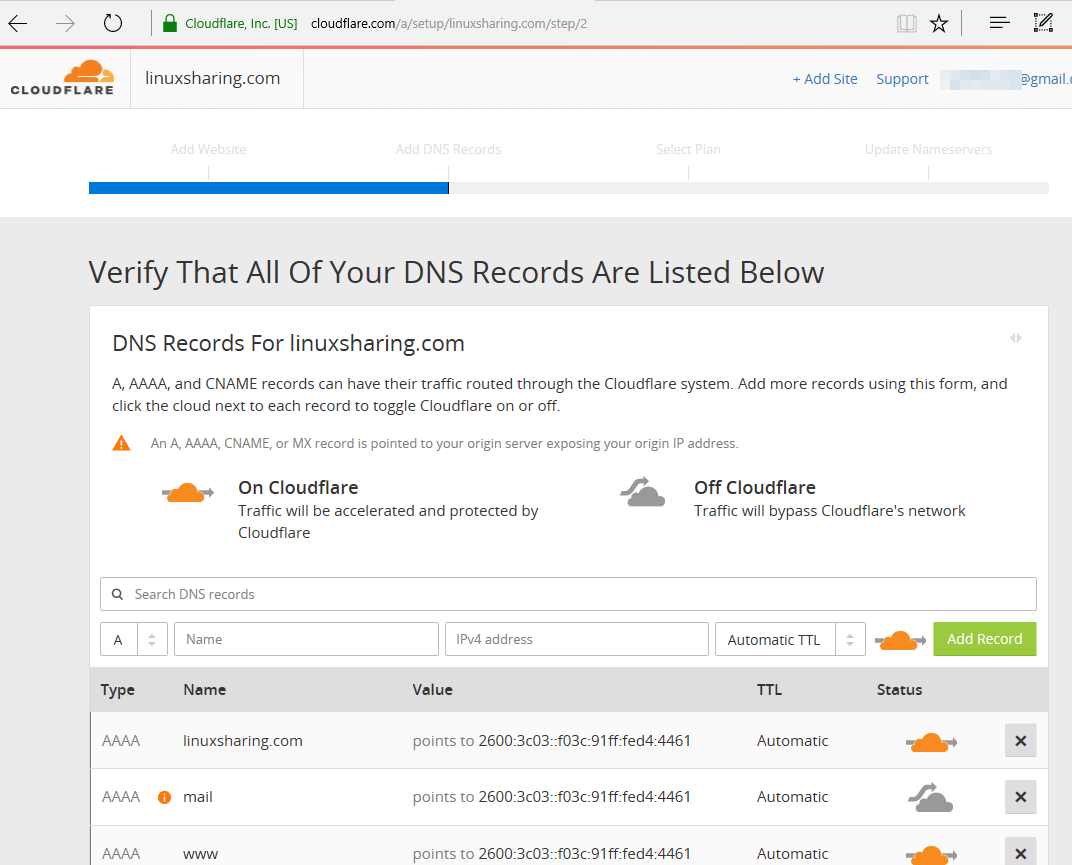Screen dimensions: 1072x865
Task: Click the + Add Site link
Action: tap(825, 79)
